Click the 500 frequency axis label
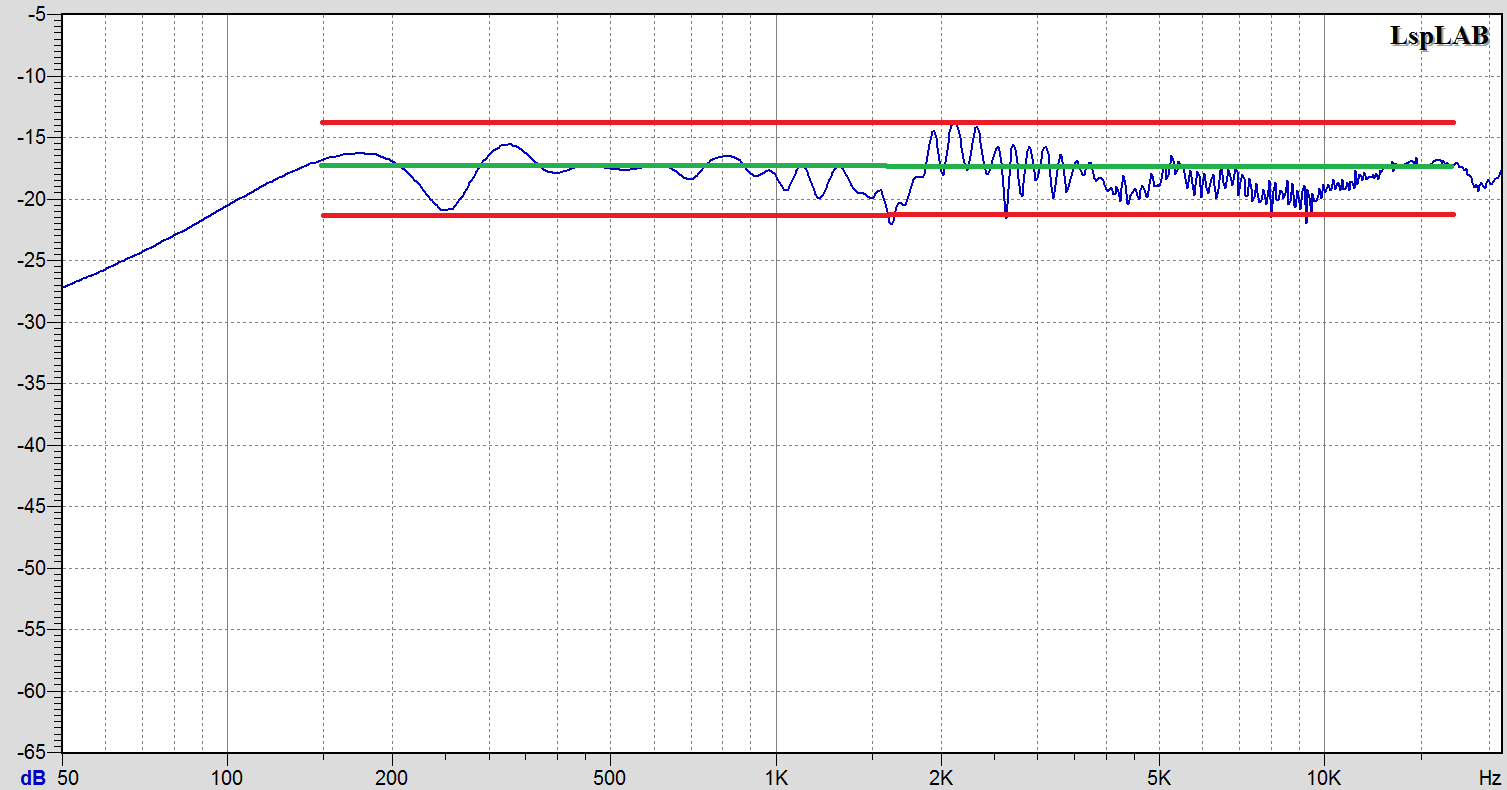 tap(609, 776)
